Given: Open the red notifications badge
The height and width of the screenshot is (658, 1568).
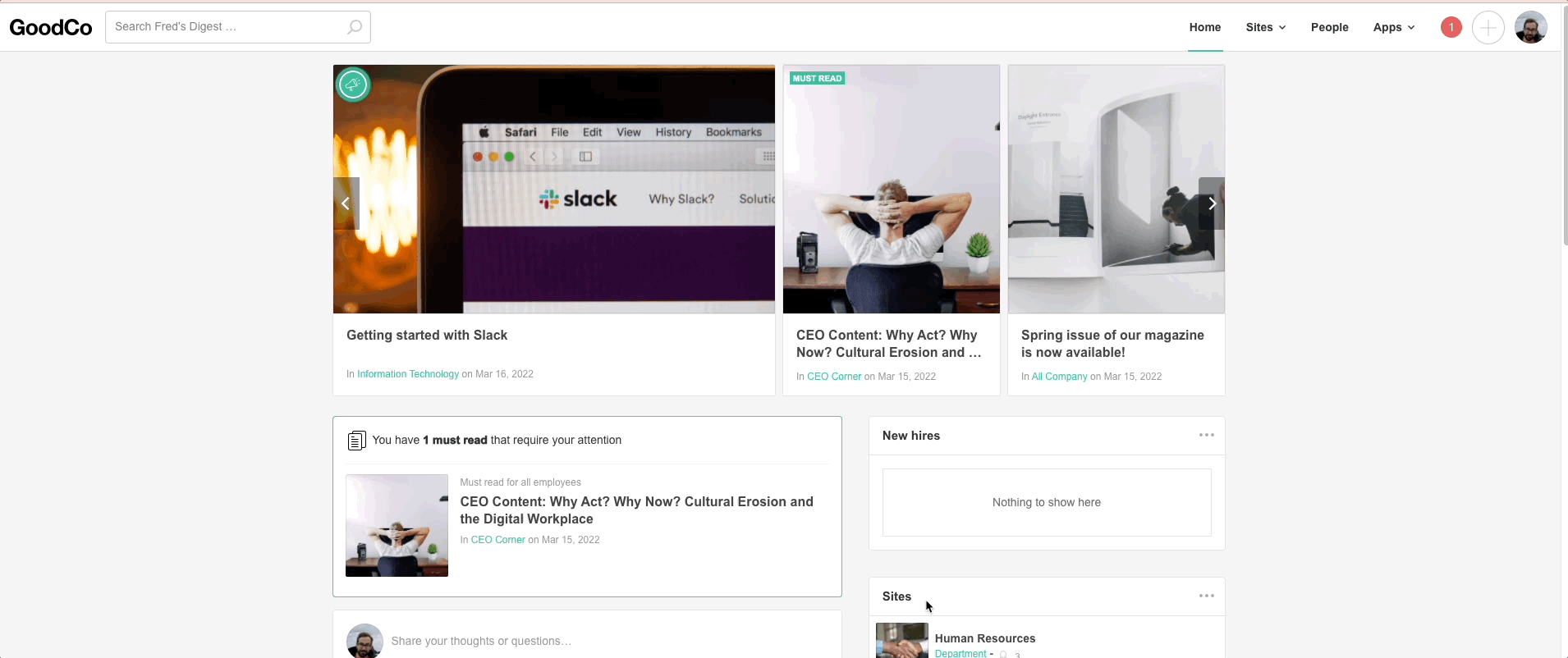Looking at the screenshot, I should coord(1451,27).
